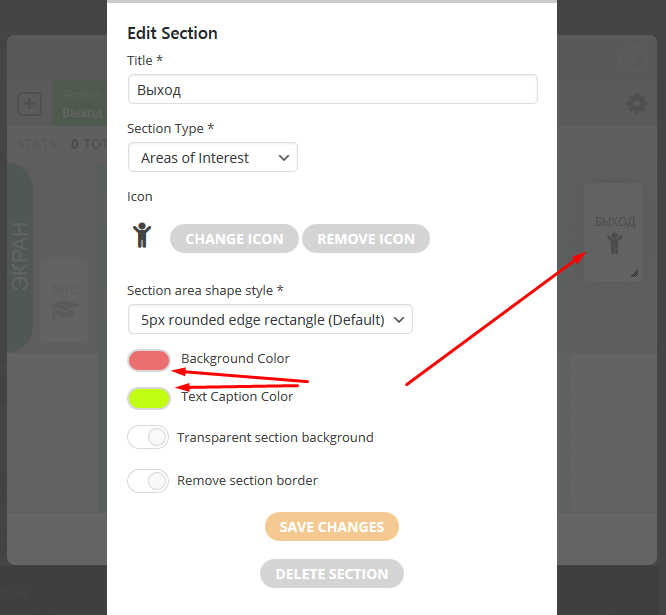The width and height of the screenshot is (666, 615).
Task: Click the green Выход section tab
Action: [x=80, y=104]
